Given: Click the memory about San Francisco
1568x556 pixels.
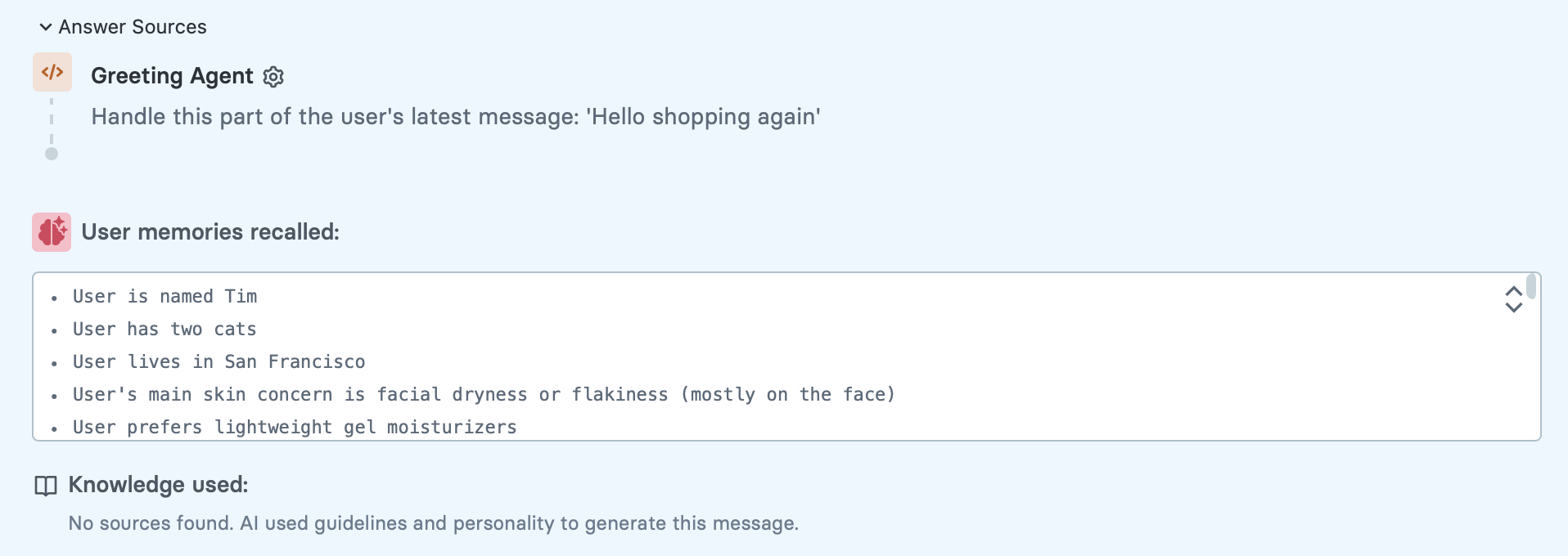Looking at the screenshot, I should pos(219,361).
